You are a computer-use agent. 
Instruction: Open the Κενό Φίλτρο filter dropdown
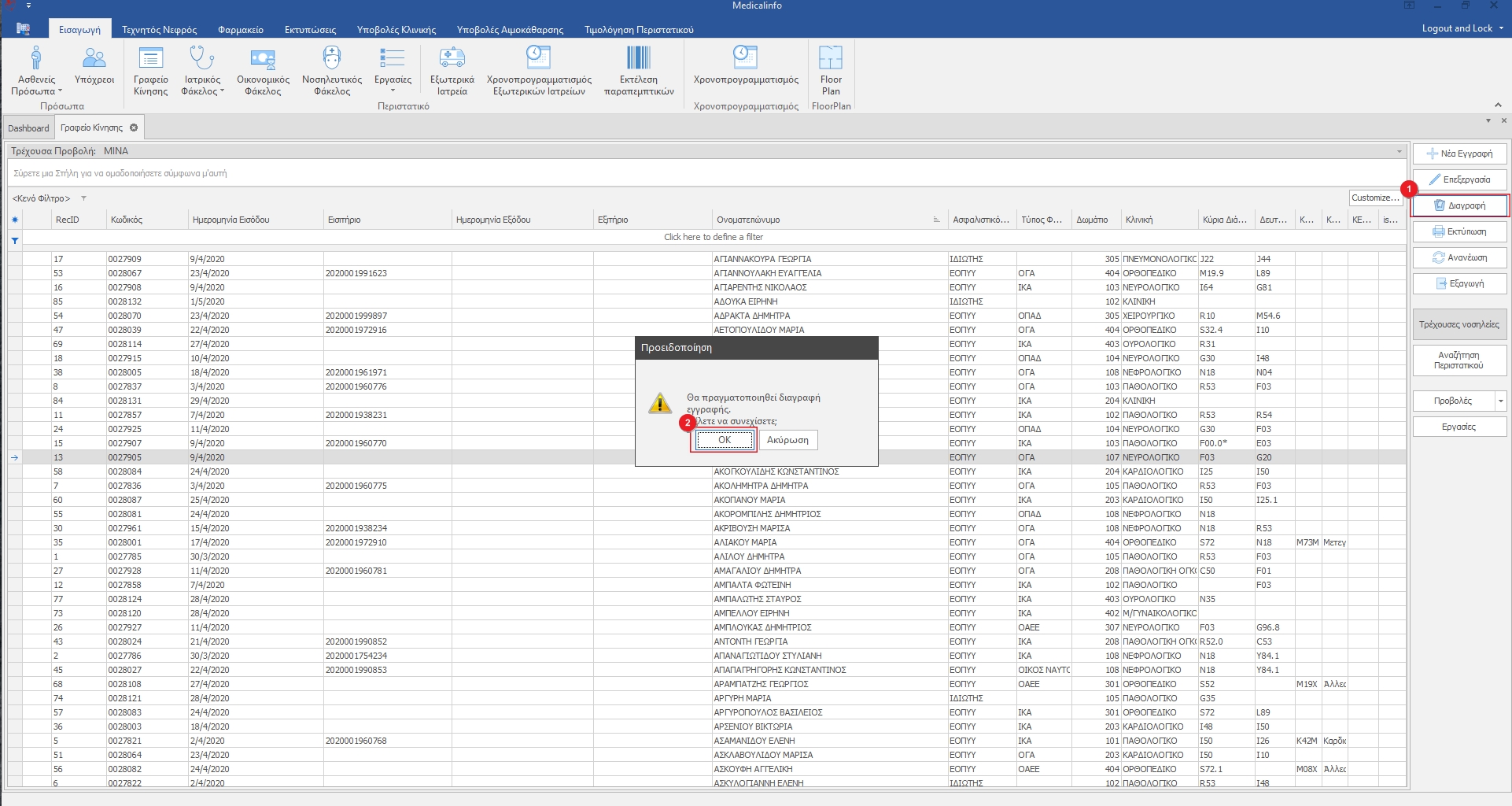pos(83,198)
